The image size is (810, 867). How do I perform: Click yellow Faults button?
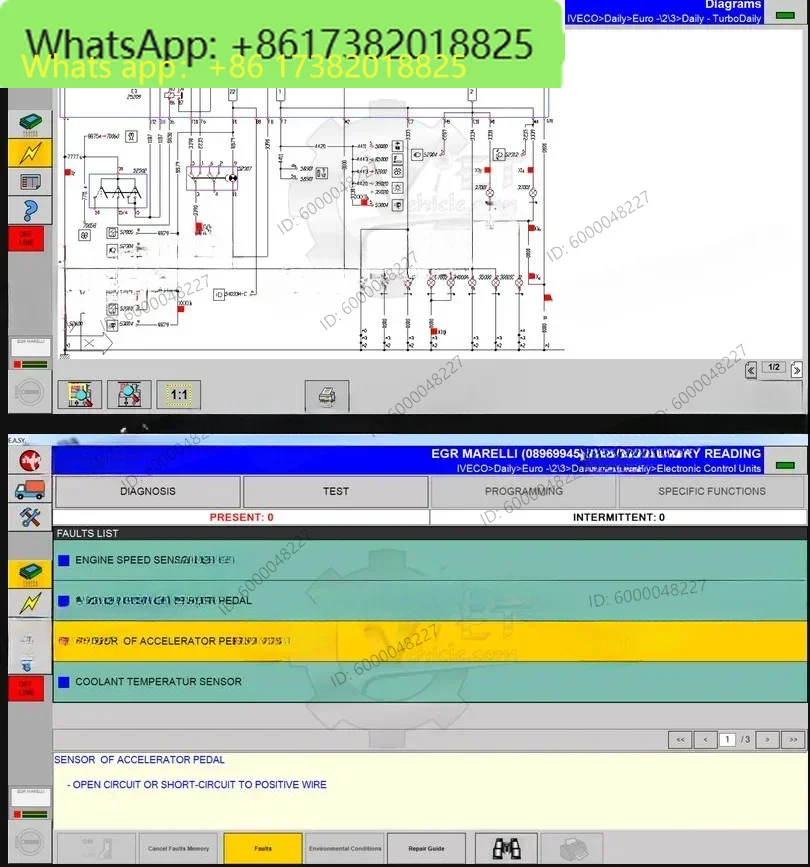point(263,848)
